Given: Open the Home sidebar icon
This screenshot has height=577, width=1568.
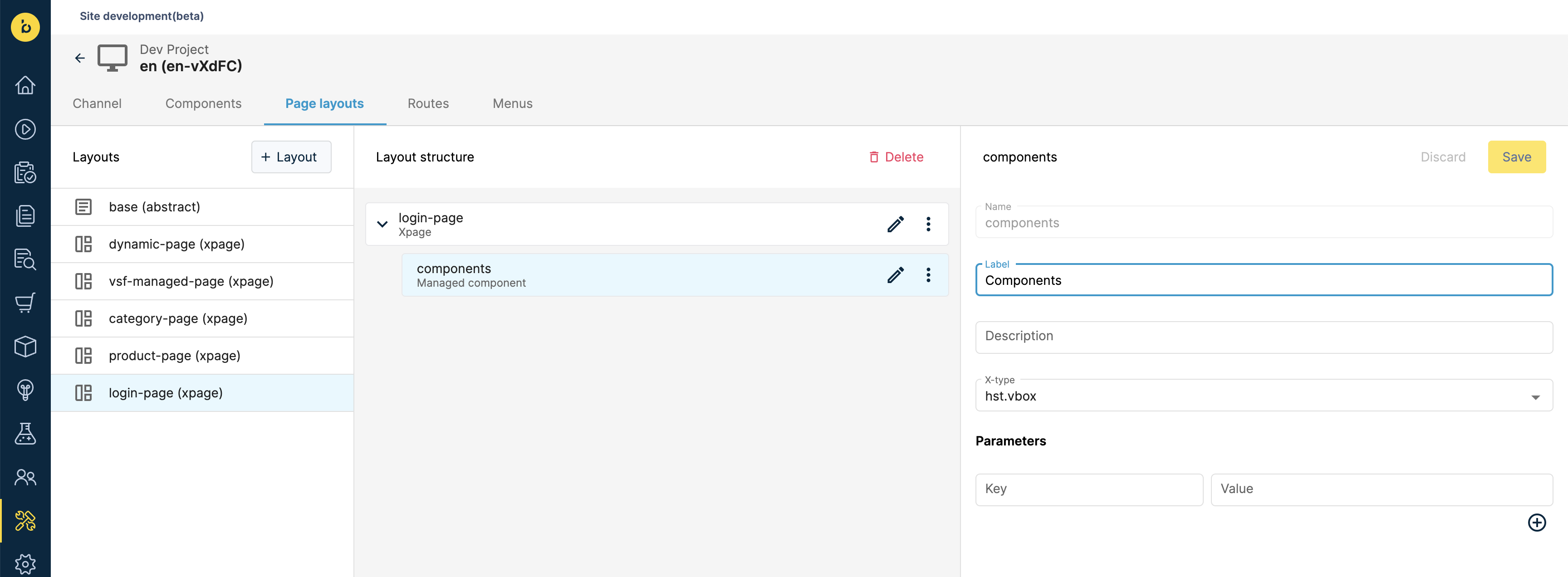Looking at the screenshot, I should coord(25,85).
